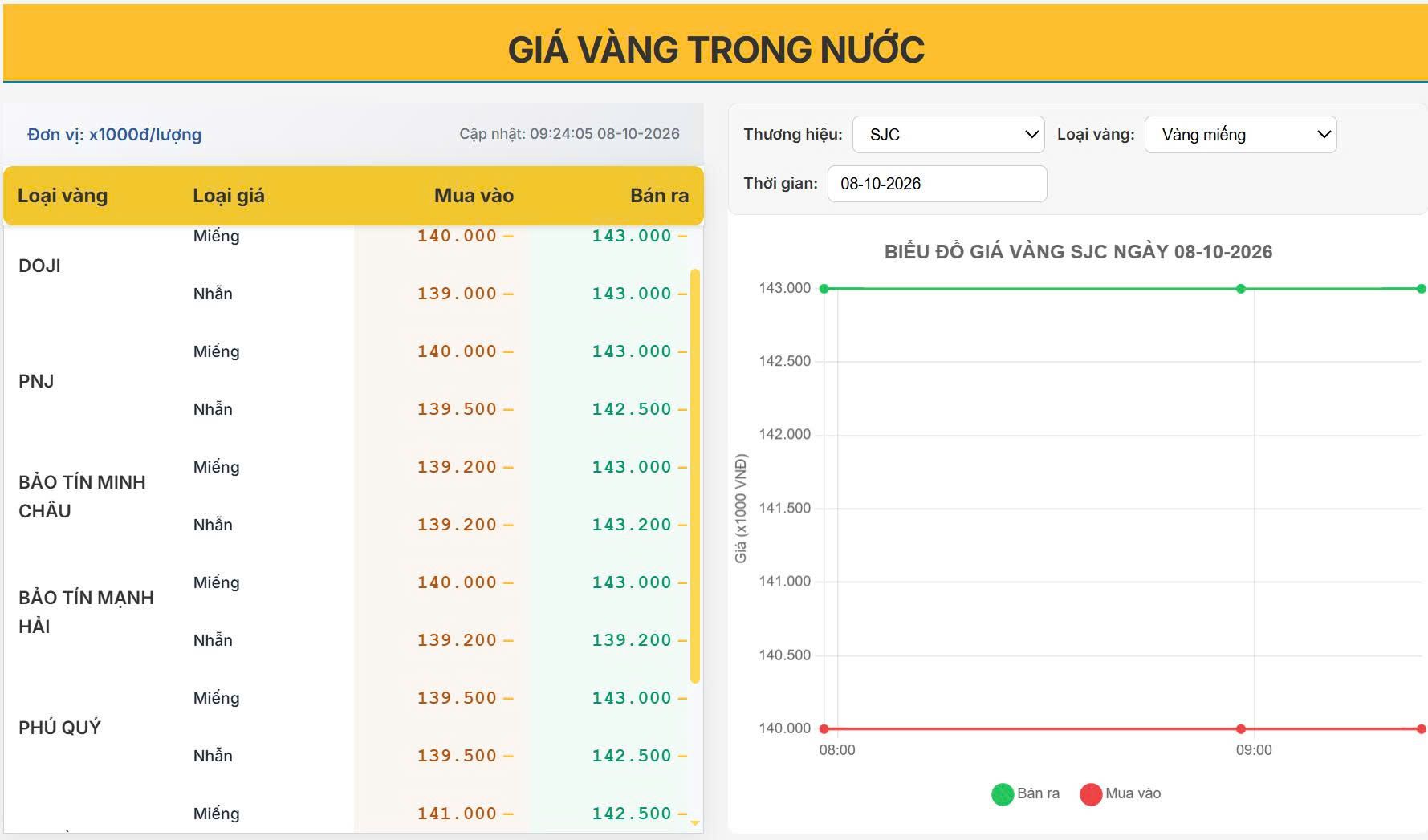Select the DOJI brand row
This screenshot has height=840, width=1428.
click(39, 266)
